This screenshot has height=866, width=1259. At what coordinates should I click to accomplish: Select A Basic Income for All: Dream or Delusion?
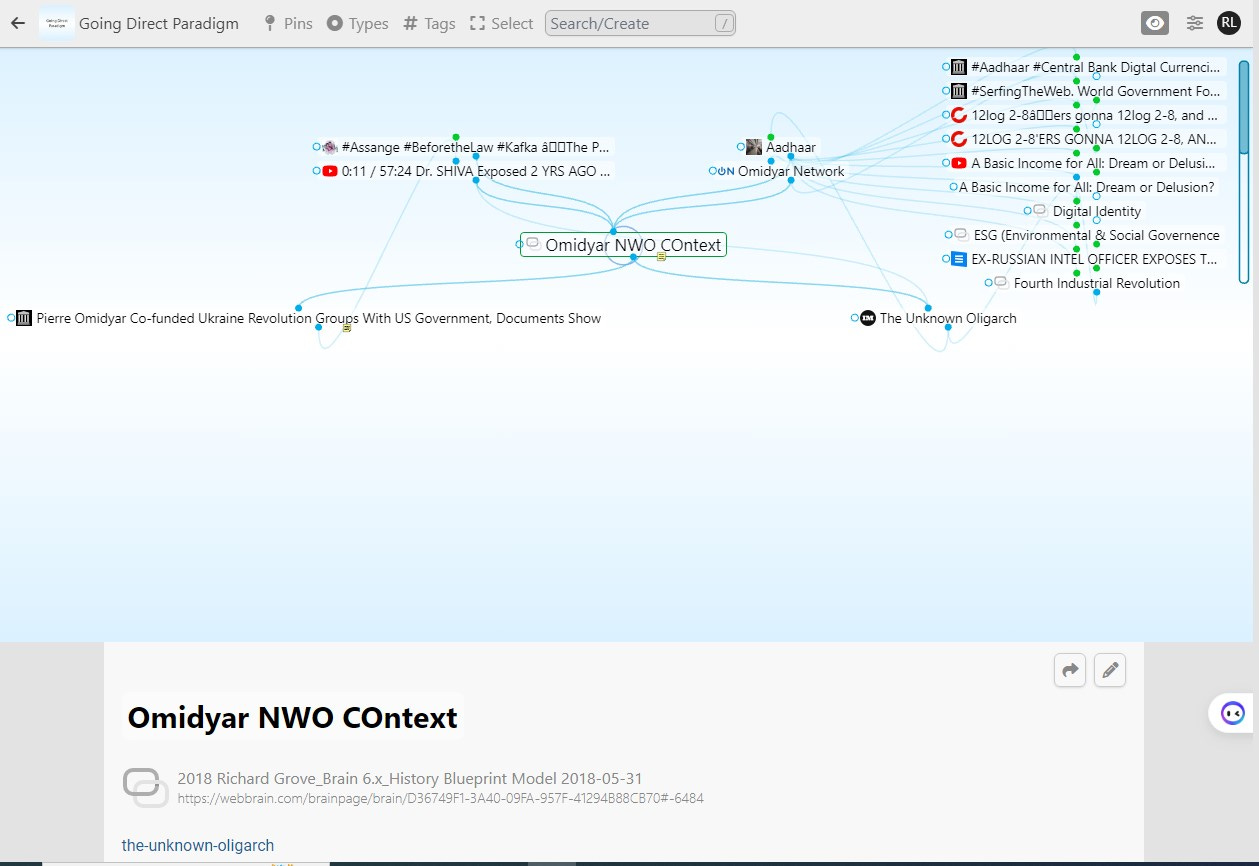[x=1087, y=187]
